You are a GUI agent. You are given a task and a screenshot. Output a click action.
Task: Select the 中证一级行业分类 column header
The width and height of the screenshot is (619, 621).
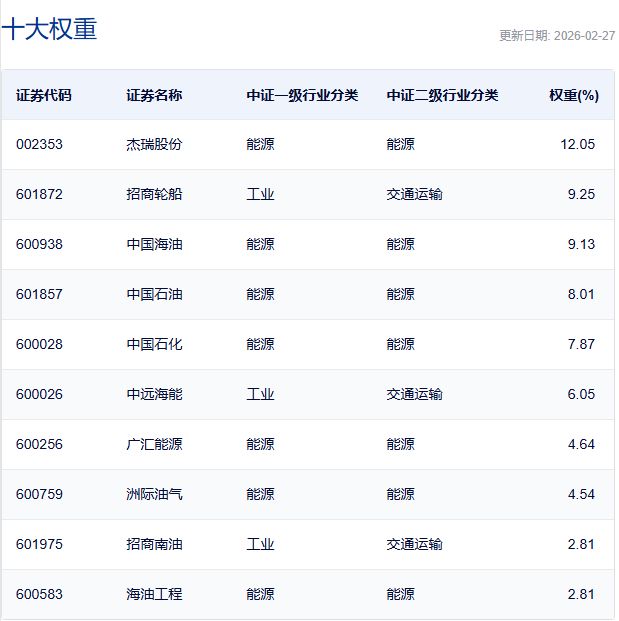(302, 96)
